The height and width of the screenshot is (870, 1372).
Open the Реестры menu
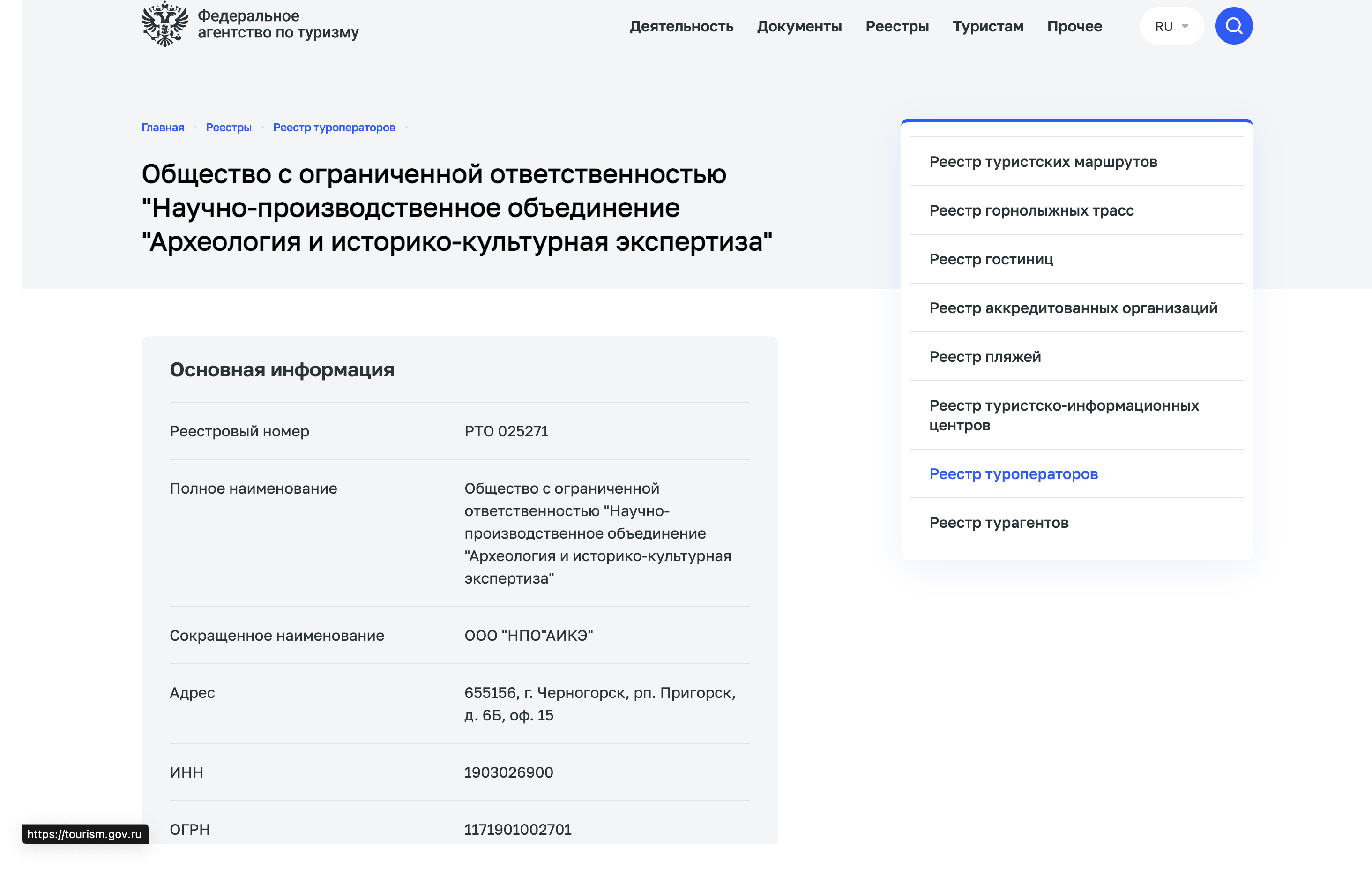(x=897, y=26)
